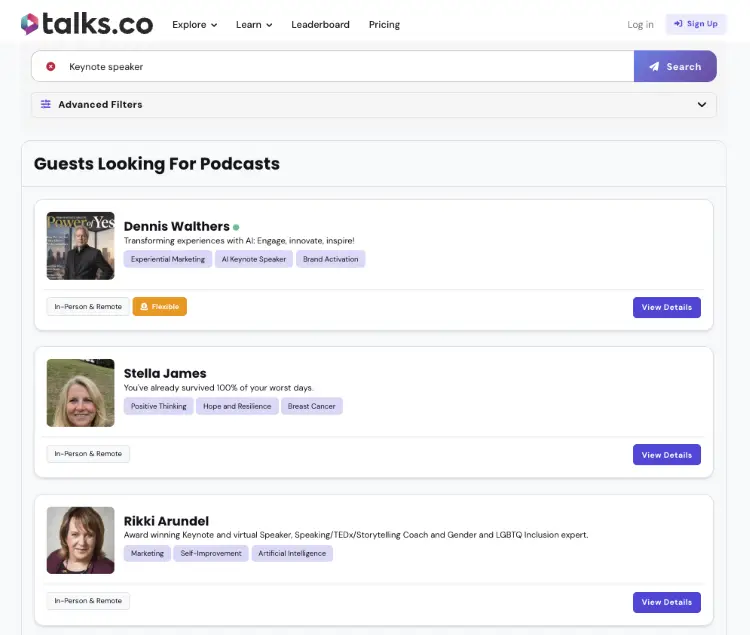Click the 'Guests Looking For Podcasts' heading
This screenshot has height=635, width=750.
point(157,164)
